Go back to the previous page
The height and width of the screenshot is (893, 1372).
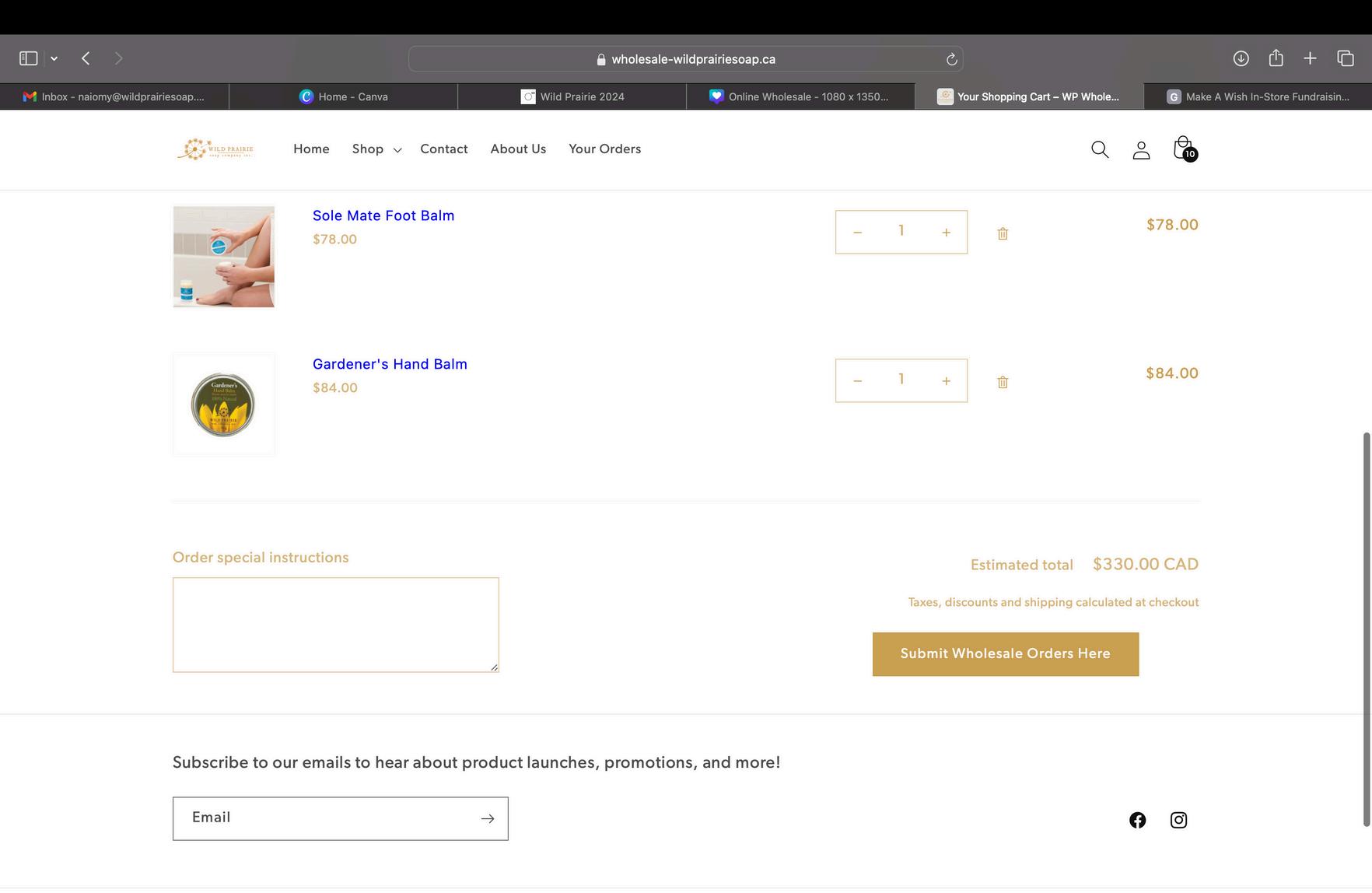pos(86,58)
